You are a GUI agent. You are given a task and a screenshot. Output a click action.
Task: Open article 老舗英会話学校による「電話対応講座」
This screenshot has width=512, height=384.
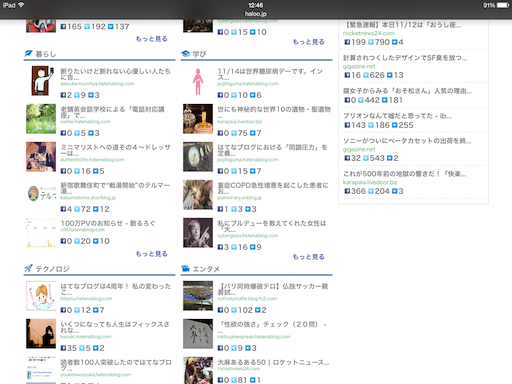(112, 112)
